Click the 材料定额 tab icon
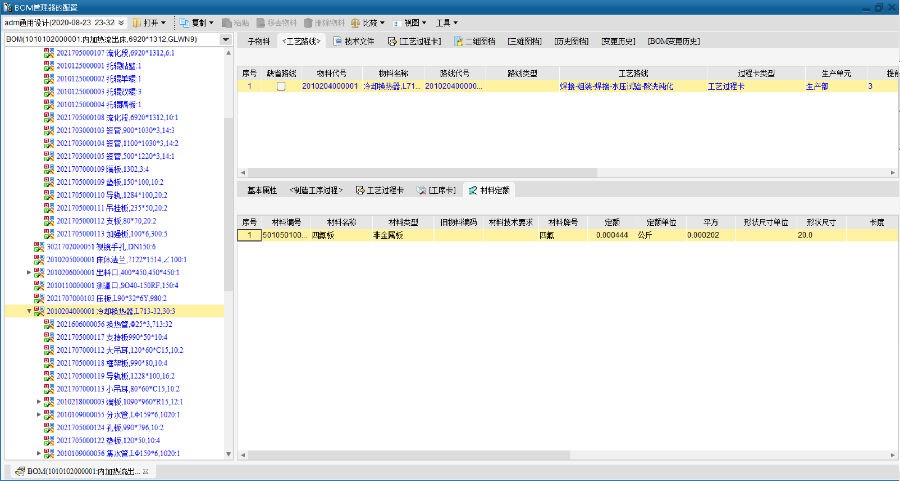The height and width of the screenshot is (481, 900). coord(472,189)
